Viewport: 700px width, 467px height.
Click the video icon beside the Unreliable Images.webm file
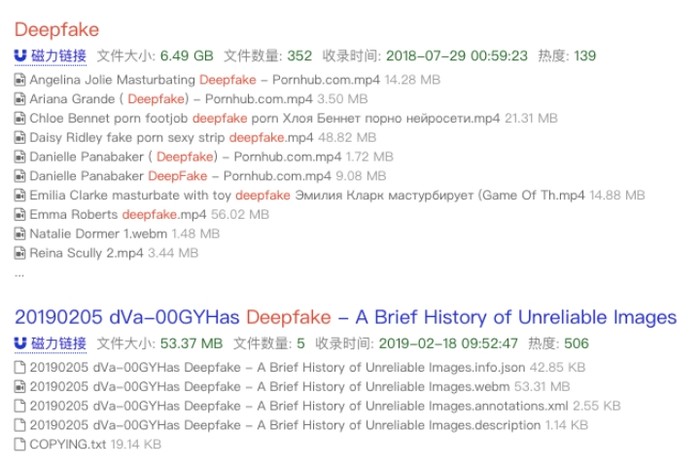pos(20,387)
